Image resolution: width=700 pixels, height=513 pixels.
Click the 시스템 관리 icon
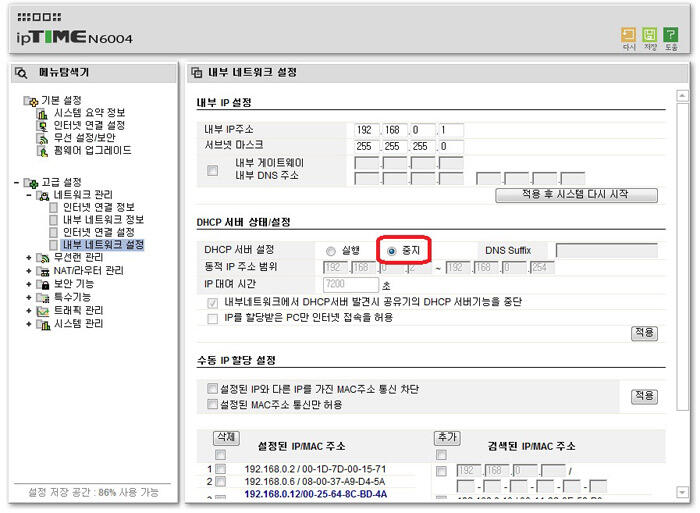click(43, 324)
